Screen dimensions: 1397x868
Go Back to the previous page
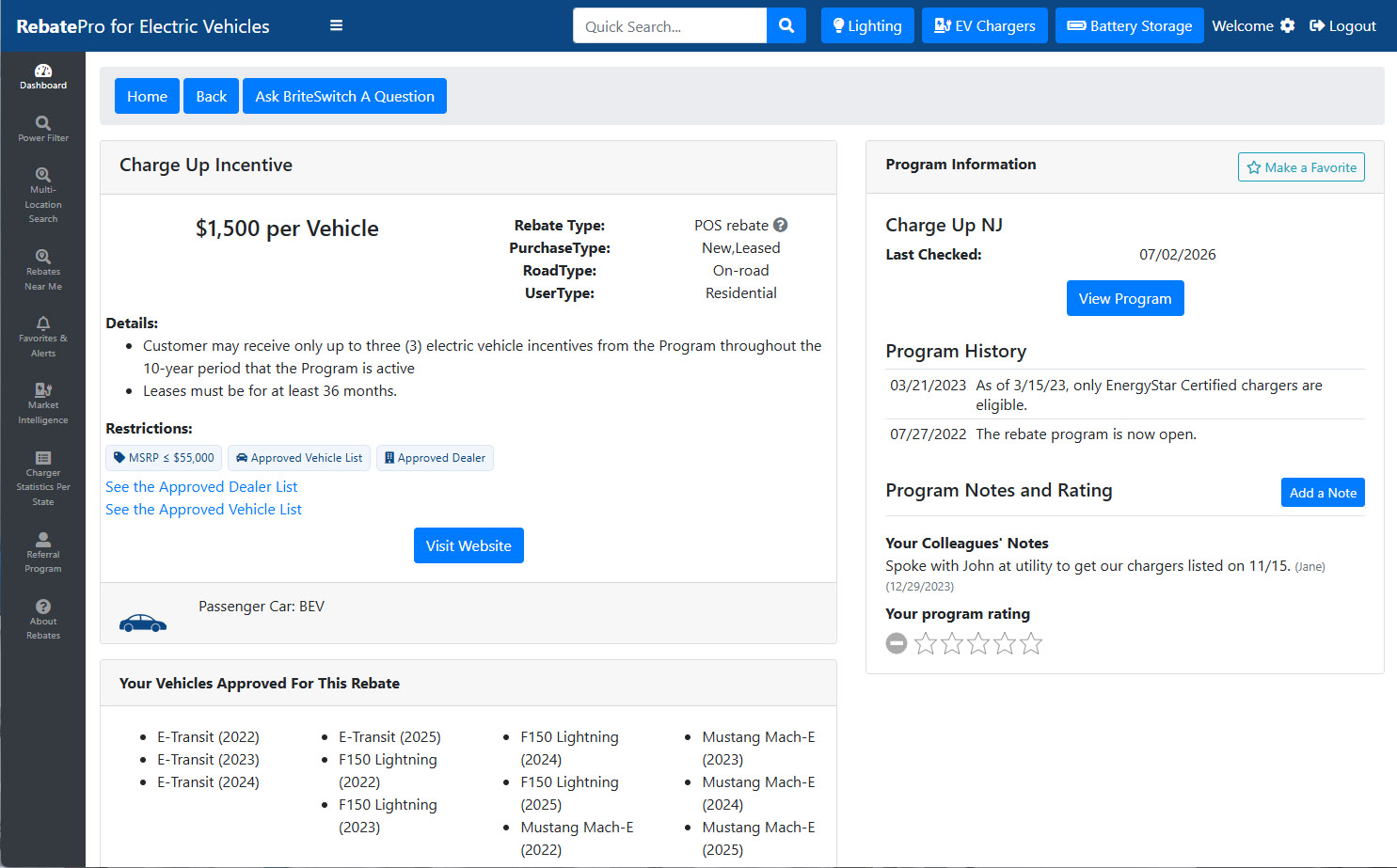(x=211, y=96)
